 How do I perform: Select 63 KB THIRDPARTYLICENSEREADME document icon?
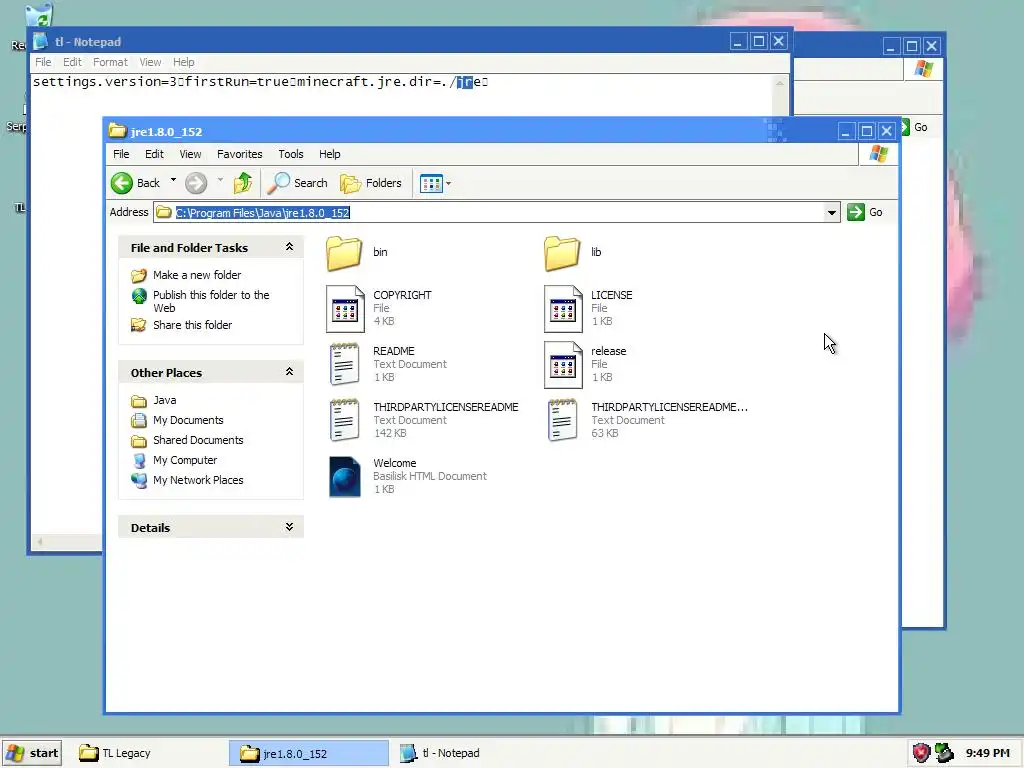tap(562, 420)
